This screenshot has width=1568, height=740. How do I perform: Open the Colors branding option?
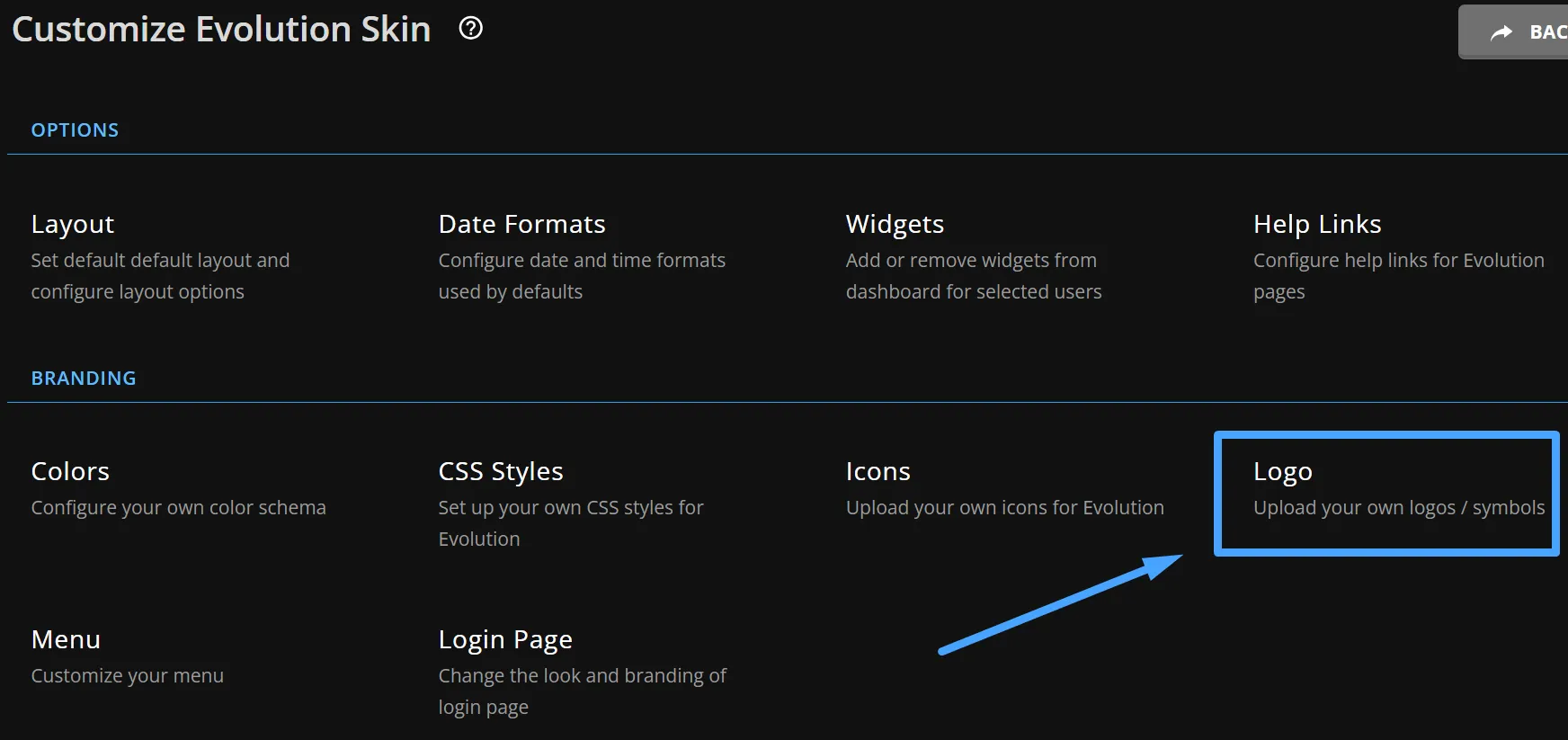70,471
